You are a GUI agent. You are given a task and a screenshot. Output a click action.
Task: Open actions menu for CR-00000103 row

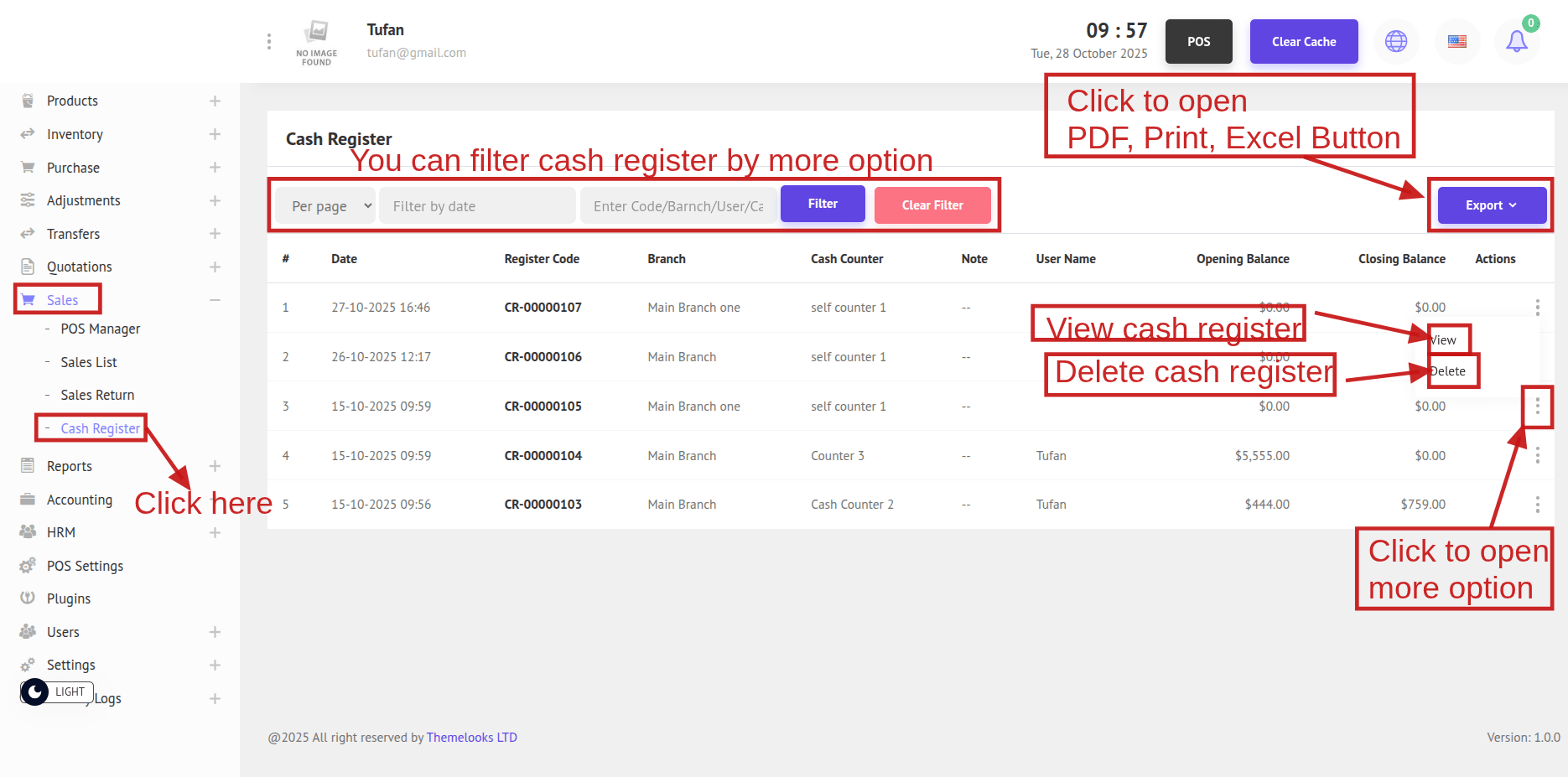pyautogui.click(x=1537, y=505)
